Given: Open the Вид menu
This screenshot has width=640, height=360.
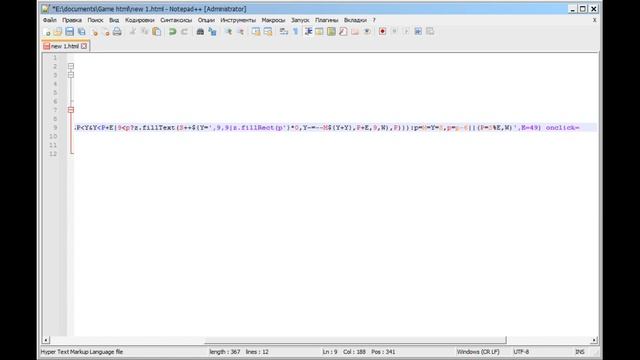Looking at the screenshot, I should point(114,20).
